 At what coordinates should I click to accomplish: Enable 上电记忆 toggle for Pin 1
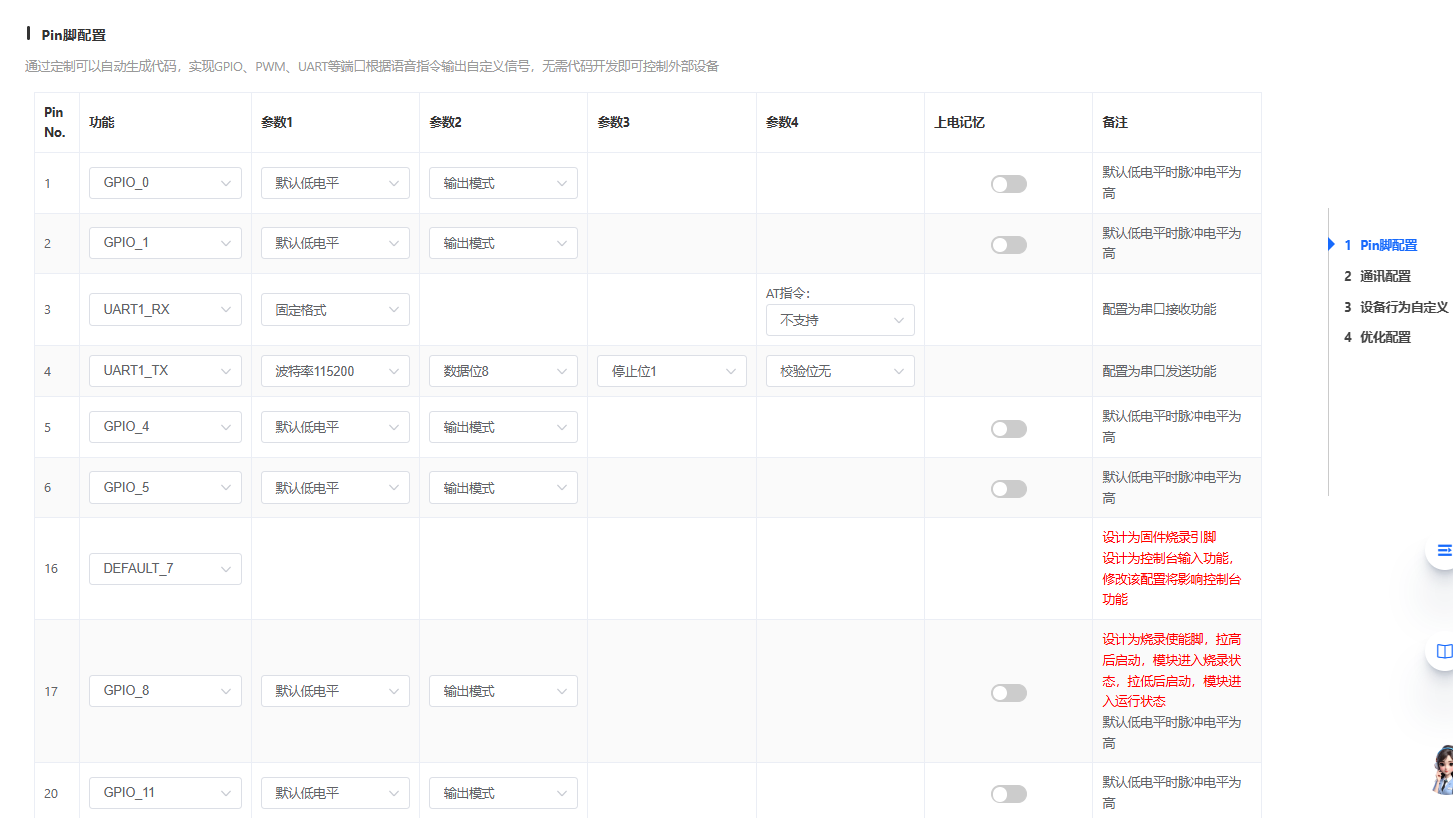point(1008,184)
